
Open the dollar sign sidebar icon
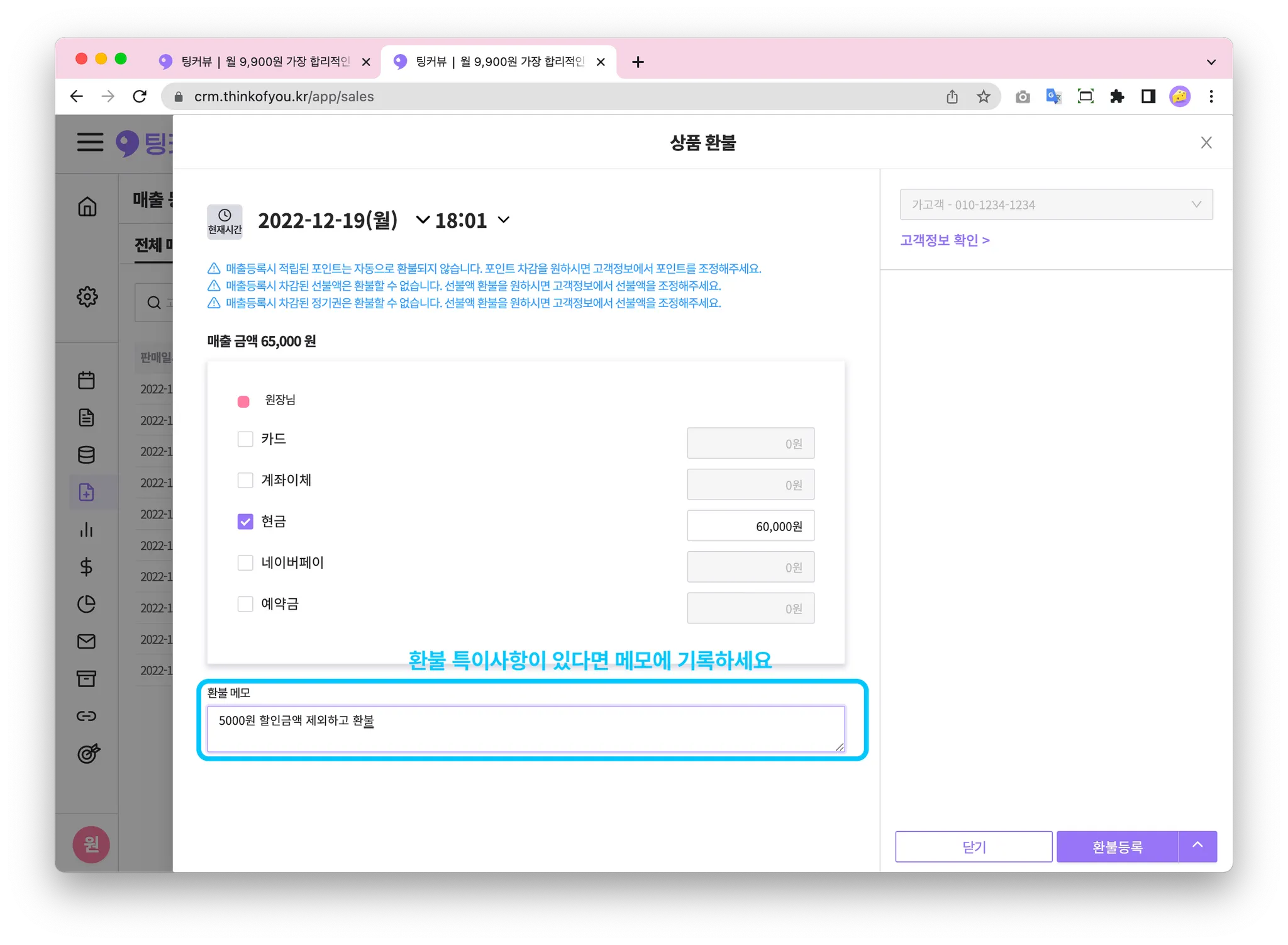[x=86, y=567]
